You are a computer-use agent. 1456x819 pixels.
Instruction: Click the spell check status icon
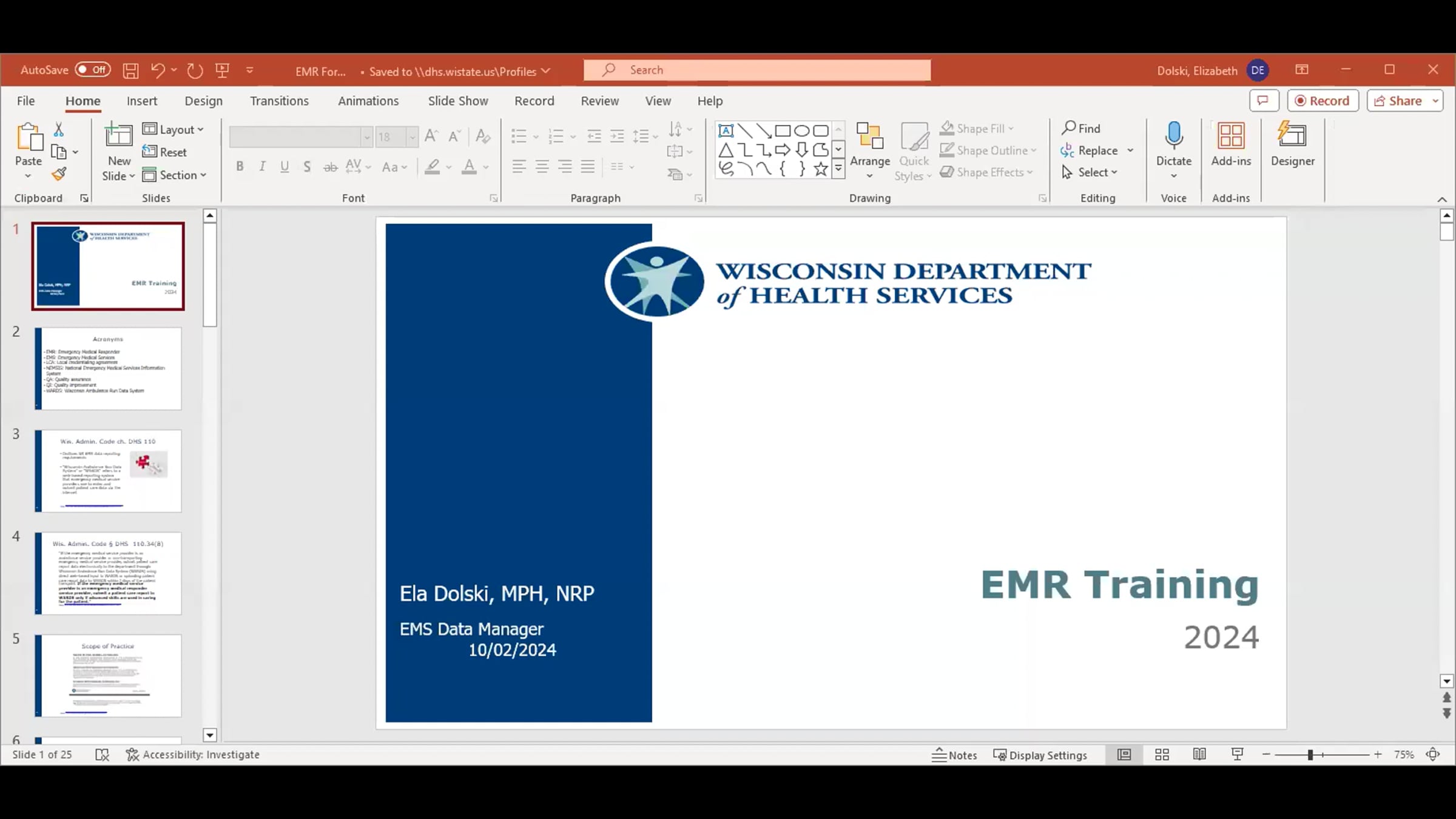point(102,754)
